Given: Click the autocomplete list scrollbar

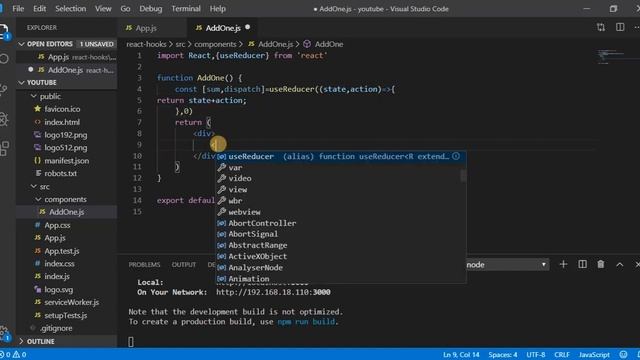Looking at the screenshot, I should tap(463, 176).
